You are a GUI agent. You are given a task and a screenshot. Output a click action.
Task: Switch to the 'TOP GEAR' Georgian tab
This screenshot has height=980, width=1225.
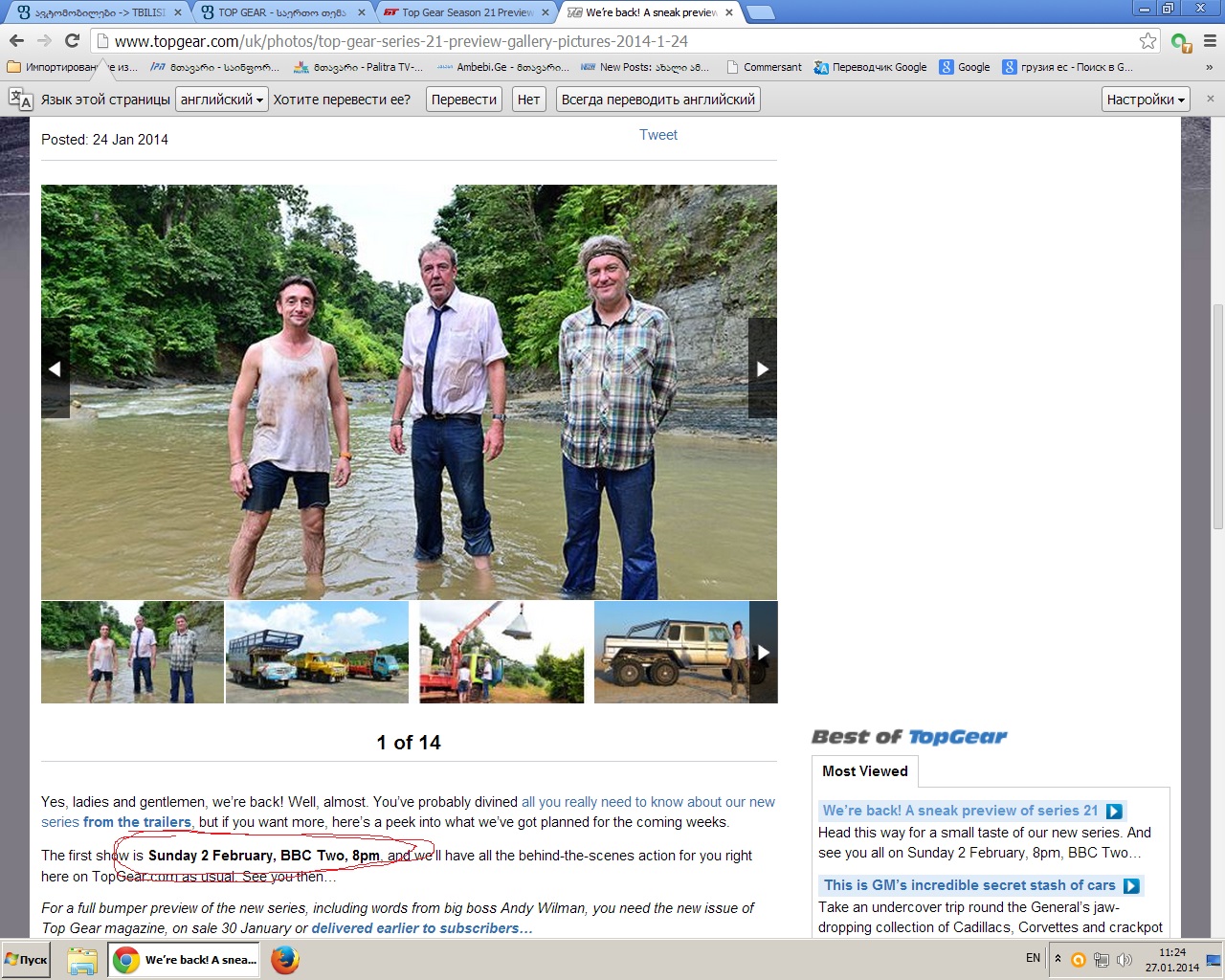tap(283, 12)
